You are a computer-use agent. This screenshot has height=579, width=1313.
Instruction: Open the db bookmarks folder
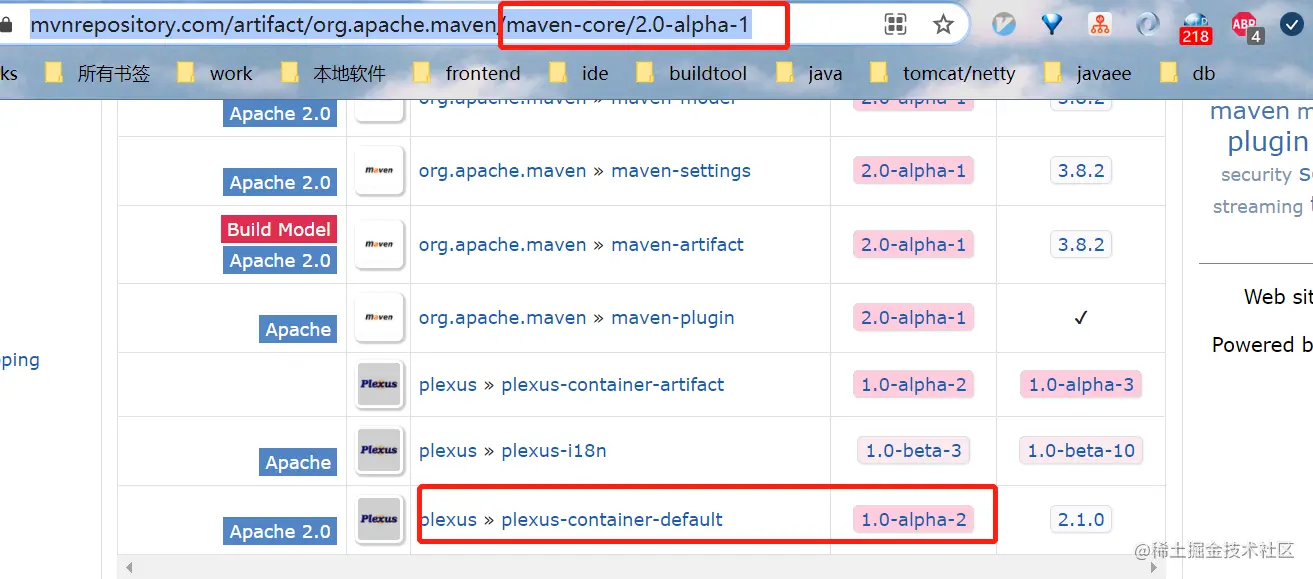pyautogui.click(x=1187, y=73)
